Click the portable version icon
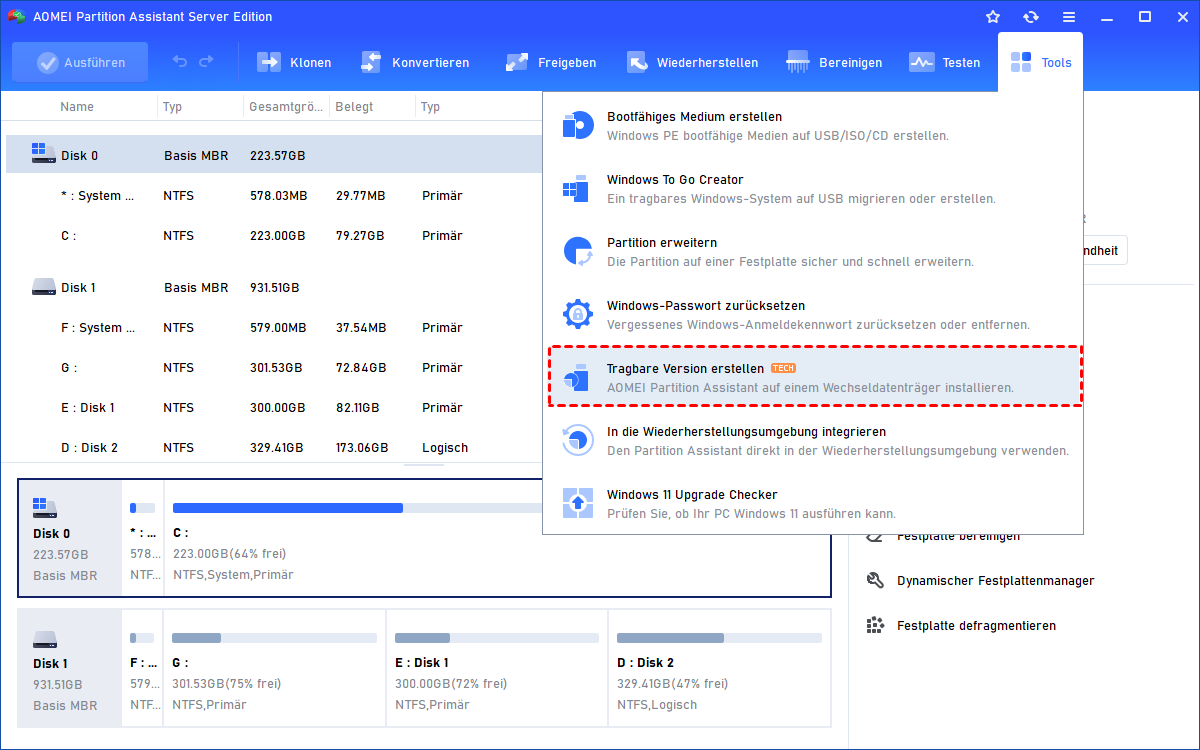 (x=577, y=377)
